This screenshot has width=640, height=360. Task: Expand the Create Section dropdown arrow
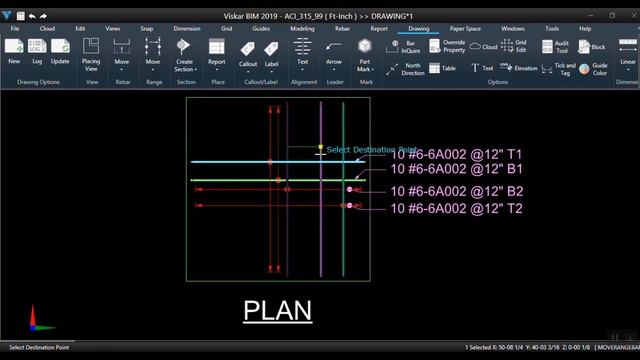(196, 70)
